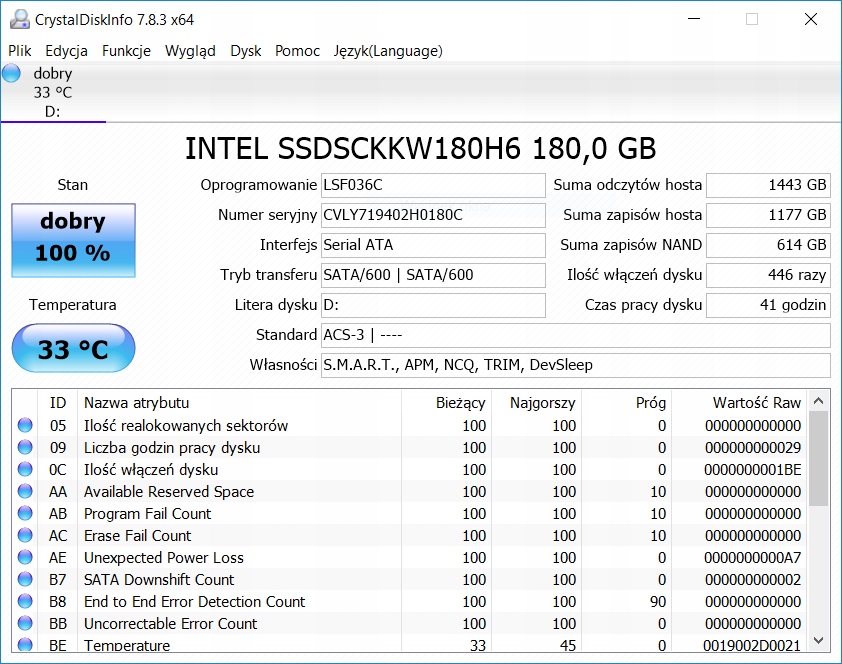
Task: Click the Litera dysku field D:
Action: coord(433,305)
